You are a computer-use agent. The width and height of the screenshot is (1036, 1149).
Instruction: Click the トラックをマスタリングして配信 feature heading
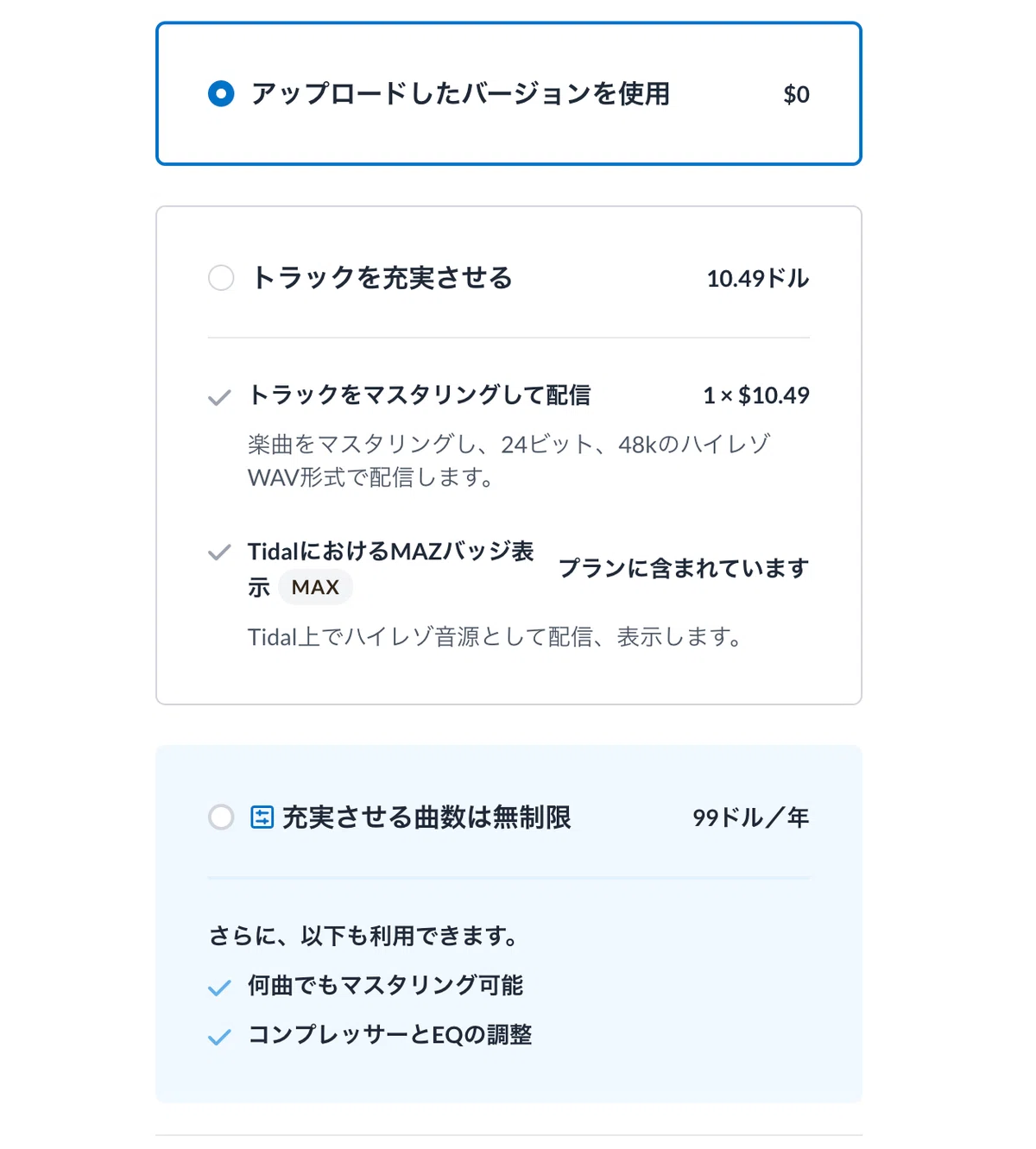(x=419, y=395)
